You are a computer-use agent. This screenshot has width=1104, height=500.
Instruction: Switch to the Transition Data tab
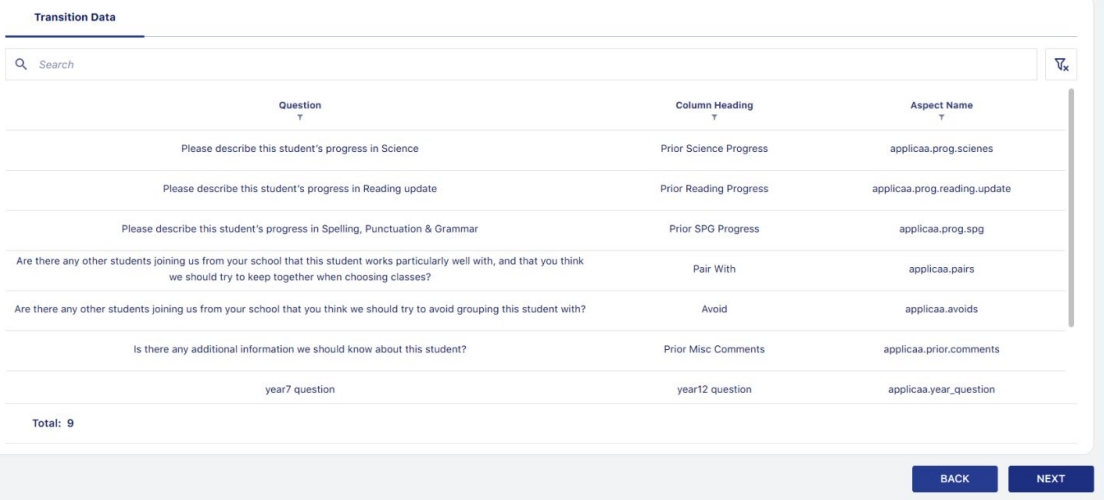pos(75,18)
